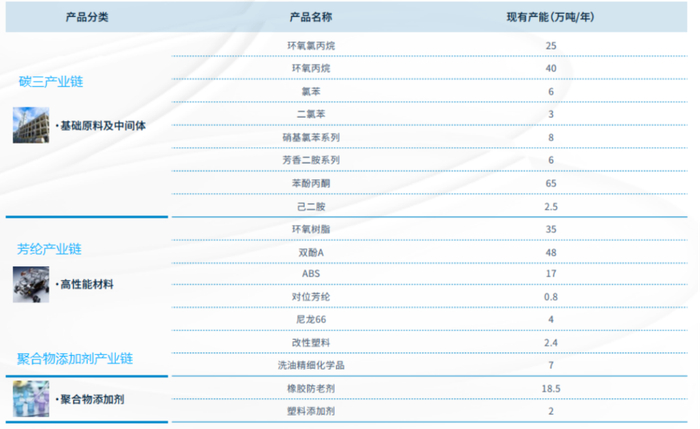Click capacity value 7 for 洗油精细化学品
This screenshot has width=700, height=429.
(x=551, y=365)
